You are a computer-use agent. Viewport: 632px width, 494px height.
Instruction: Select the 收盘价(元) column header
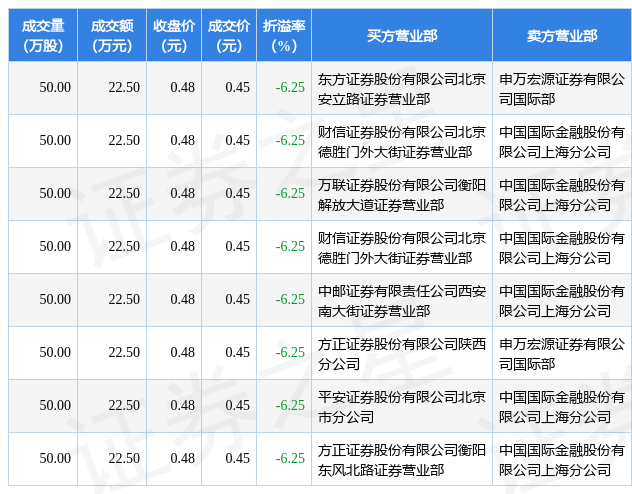(x=174, y=35)
